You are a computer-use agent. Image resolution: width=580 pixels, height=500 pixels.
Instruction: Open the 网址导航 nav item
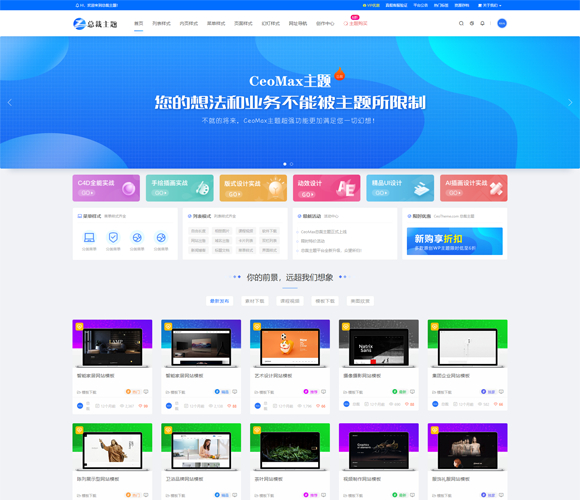click(x=298, y=23)
